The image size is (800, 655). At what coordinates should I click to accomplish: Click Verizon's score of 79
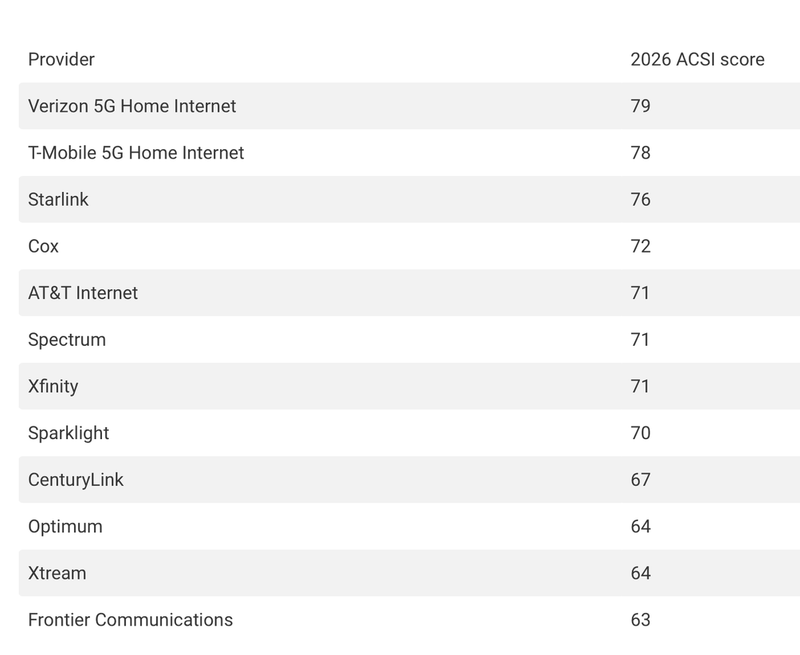(x=640, y=106)
